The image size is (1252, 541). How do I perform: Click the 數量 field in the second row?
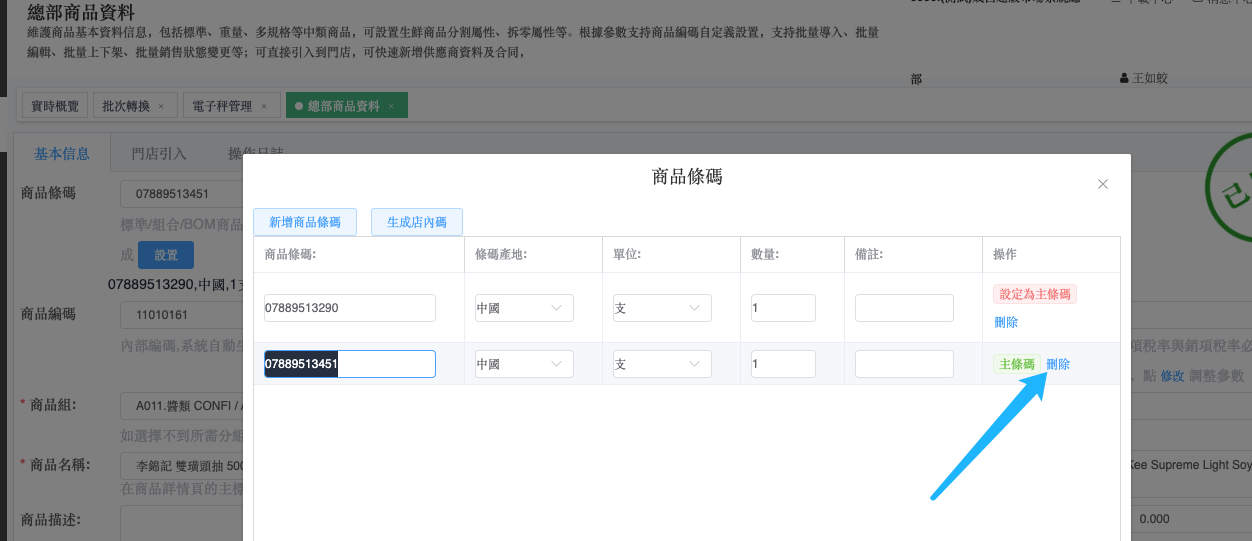(783, 364)
